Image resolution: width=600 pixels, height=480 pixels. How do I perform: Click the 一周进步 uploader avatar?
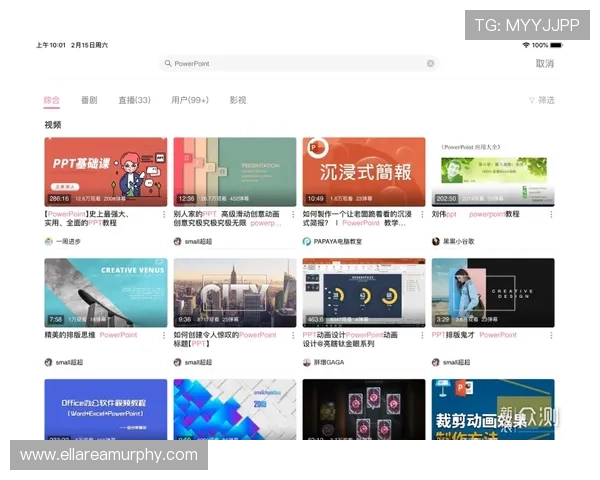(49, 242)
